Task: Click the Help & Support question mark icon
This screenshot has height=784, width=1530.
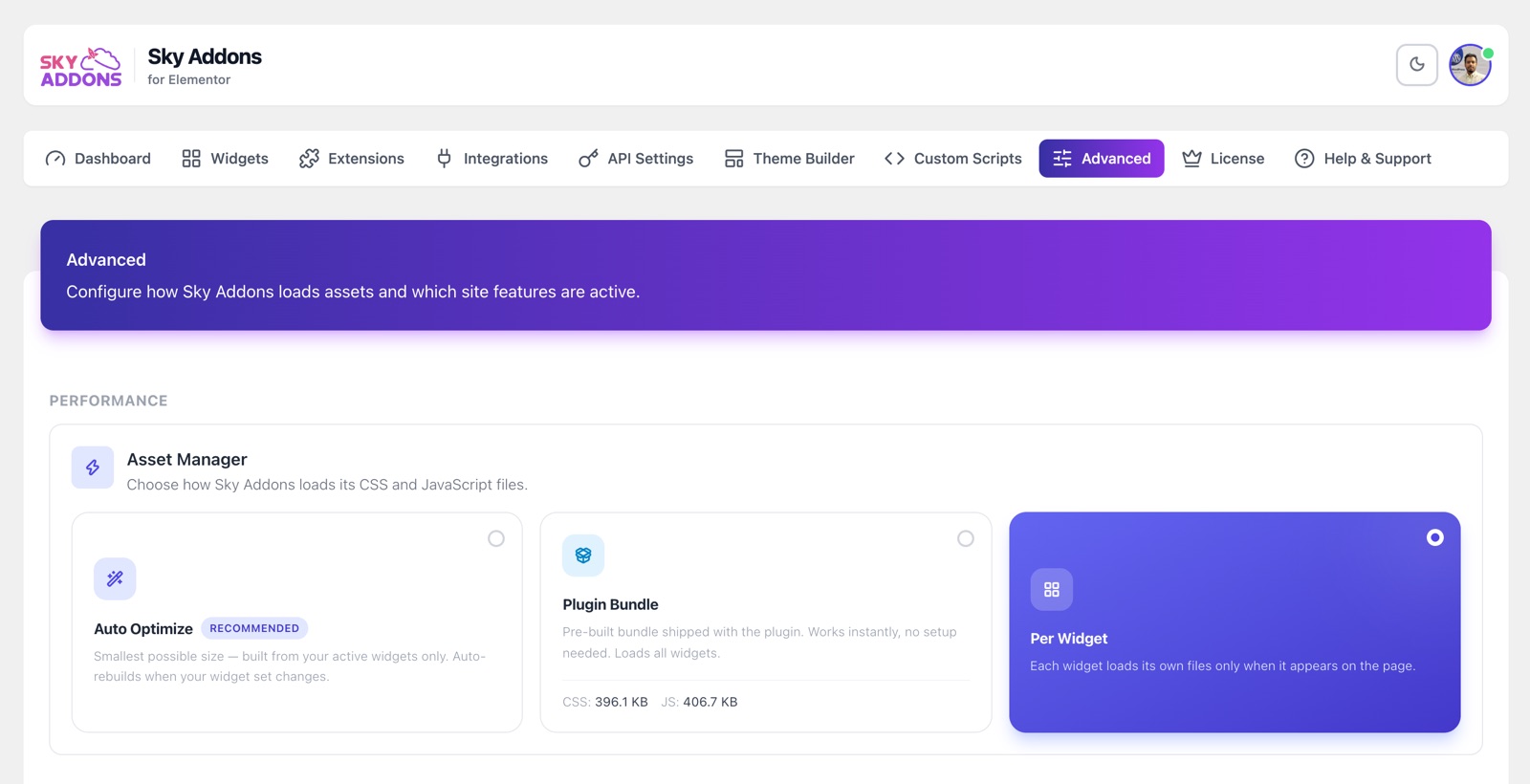Action: tap(1304, 159)
